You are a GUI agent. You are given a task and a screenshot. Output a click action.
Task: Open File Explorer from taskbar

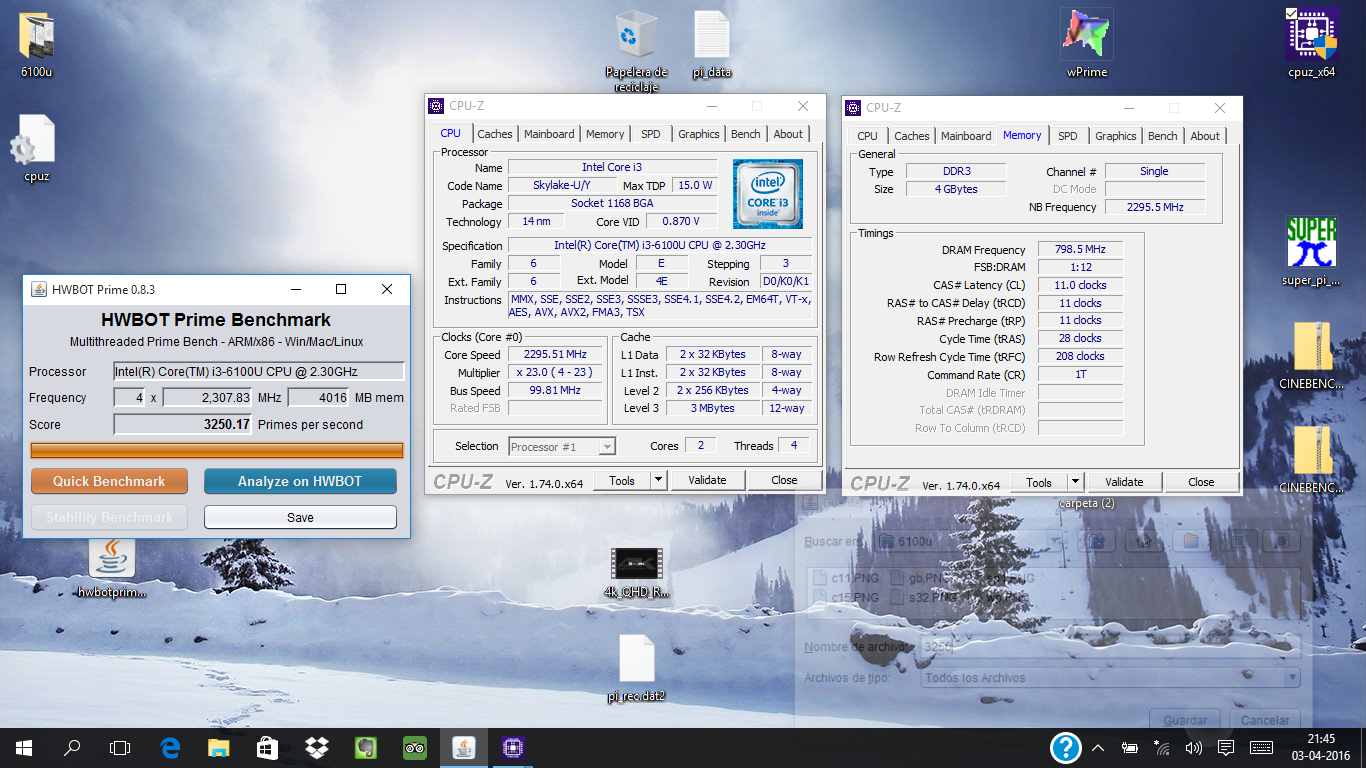[x=218, y=747]
